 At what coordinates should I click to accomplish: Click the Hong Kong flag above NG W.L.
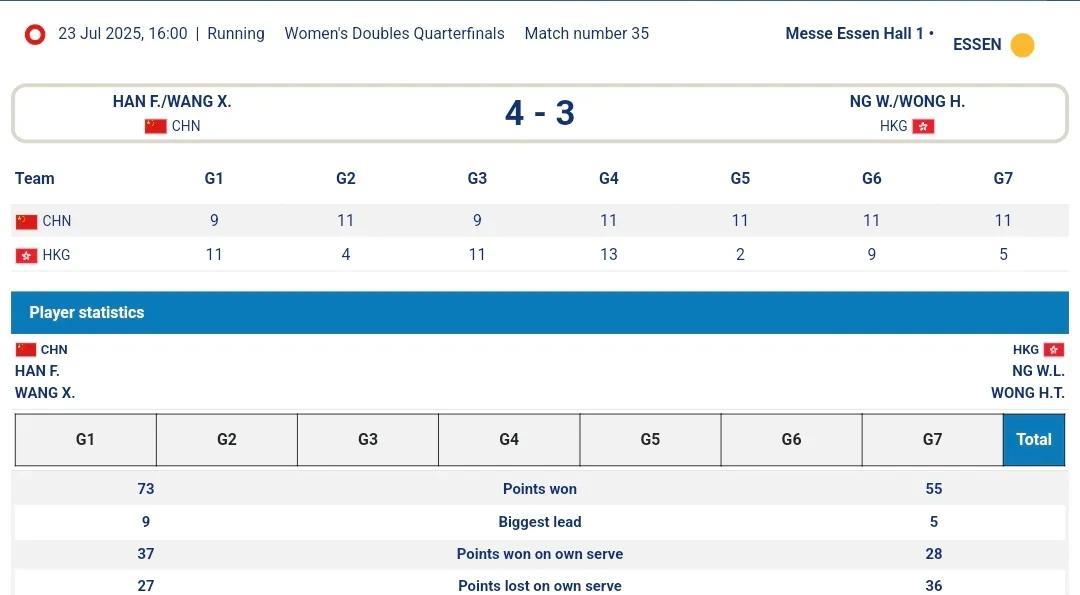1053,350
